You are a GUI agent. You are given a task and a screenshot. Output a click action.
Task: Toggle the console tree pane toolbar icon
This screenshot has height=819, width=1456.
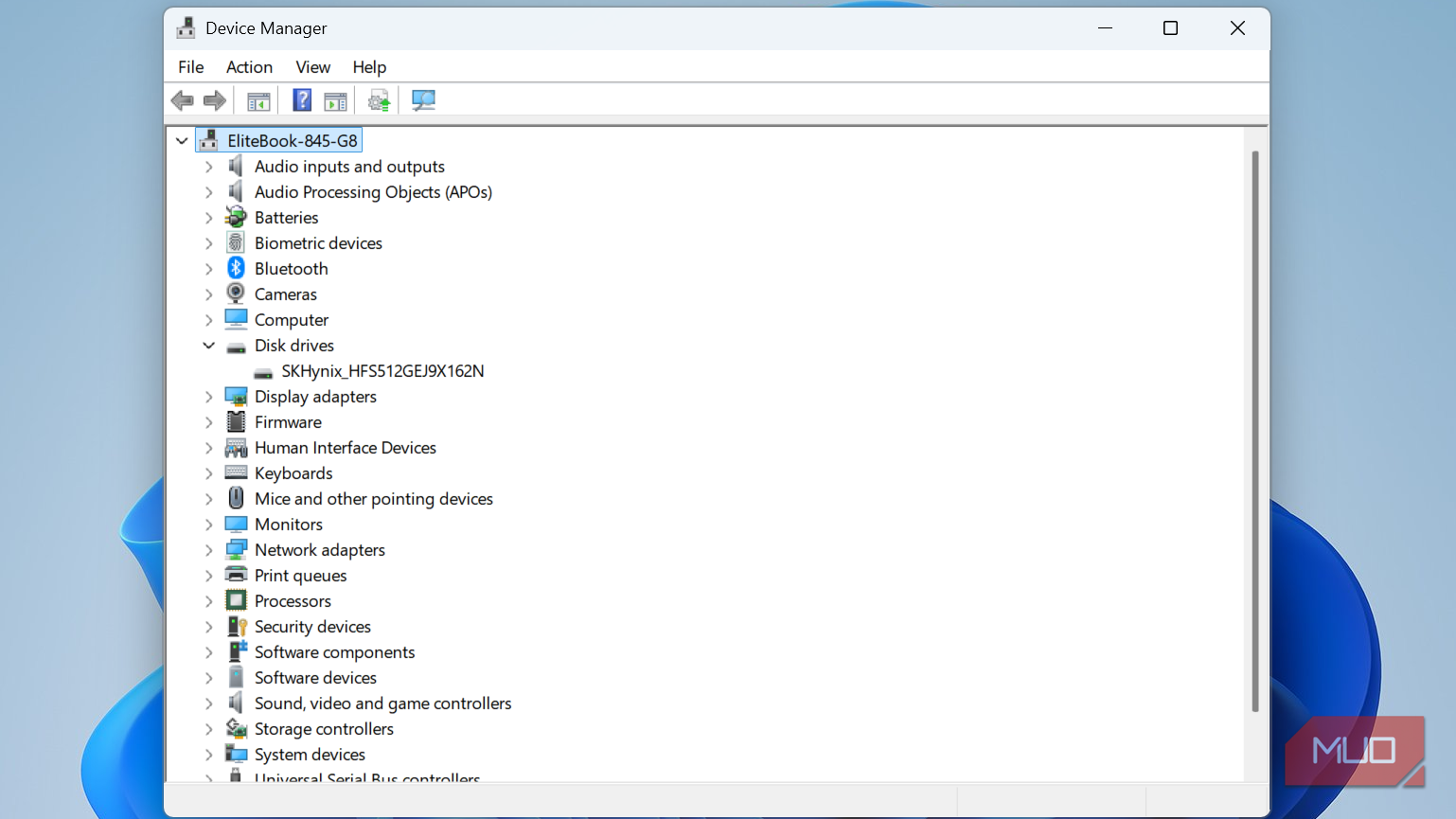[x=258, y=100]
